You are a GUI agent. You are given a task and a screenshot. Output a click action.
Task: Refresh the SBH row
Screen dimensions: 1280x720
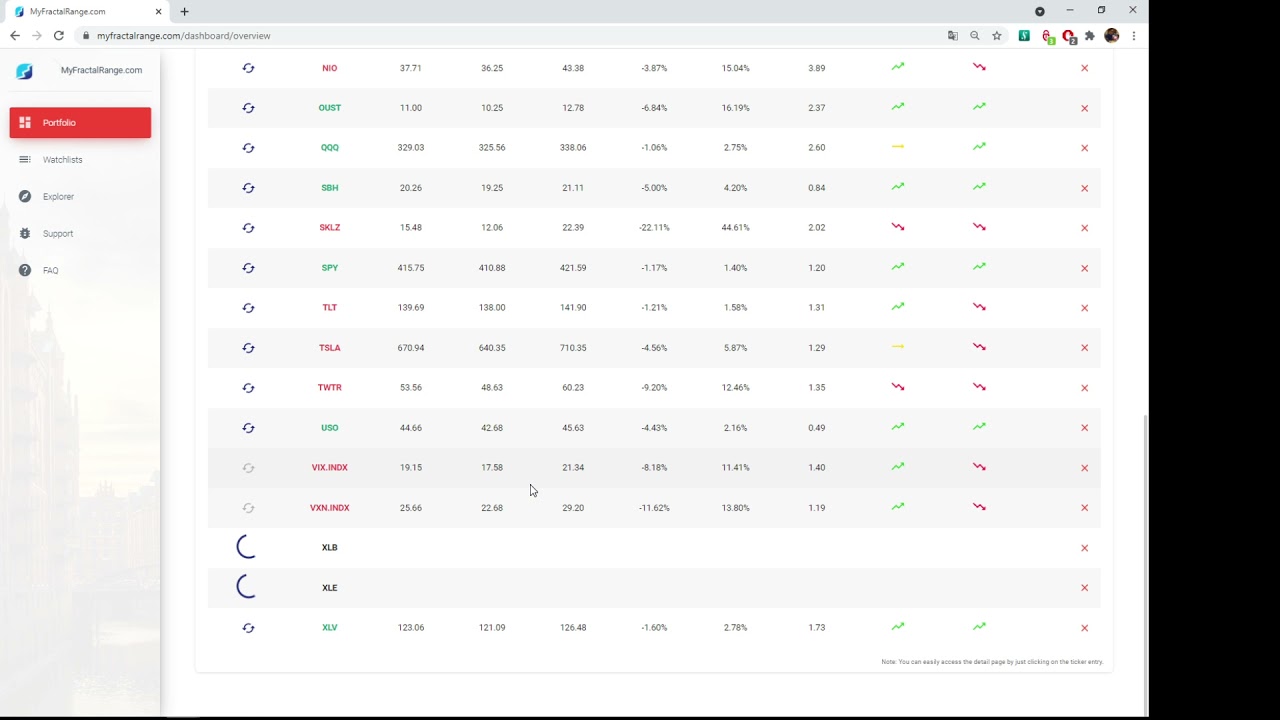click(x=248, y=188)
